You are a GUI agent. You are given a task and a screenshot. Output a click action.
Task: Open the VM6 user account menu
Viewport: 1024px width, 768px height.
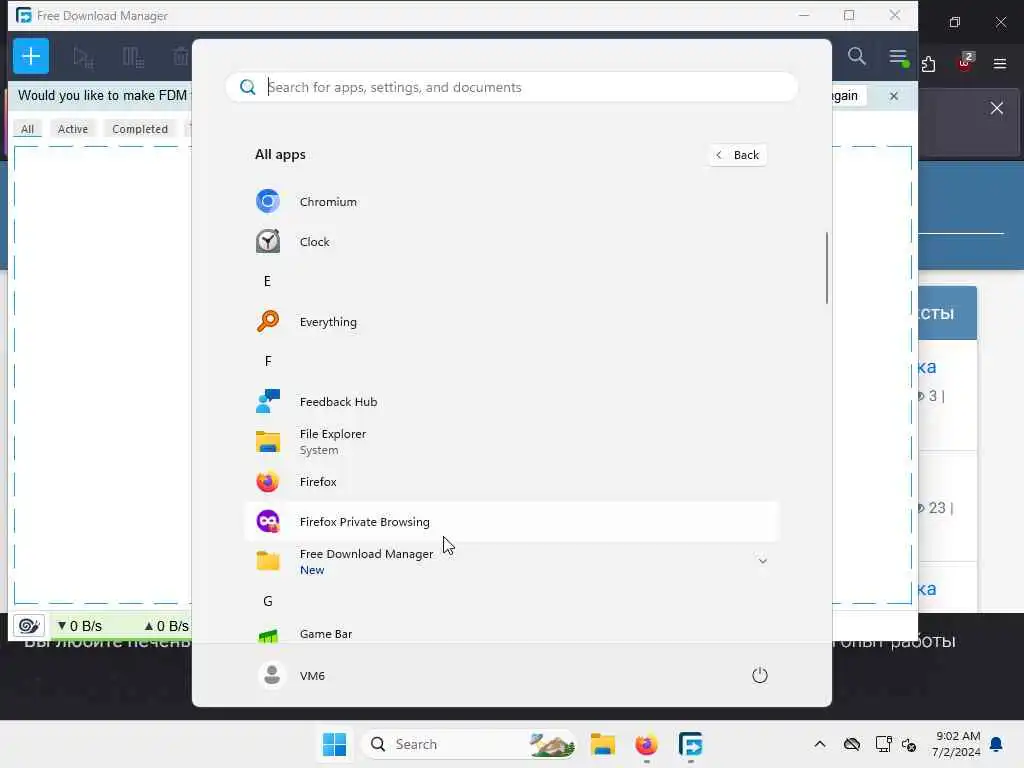[292, 675]
